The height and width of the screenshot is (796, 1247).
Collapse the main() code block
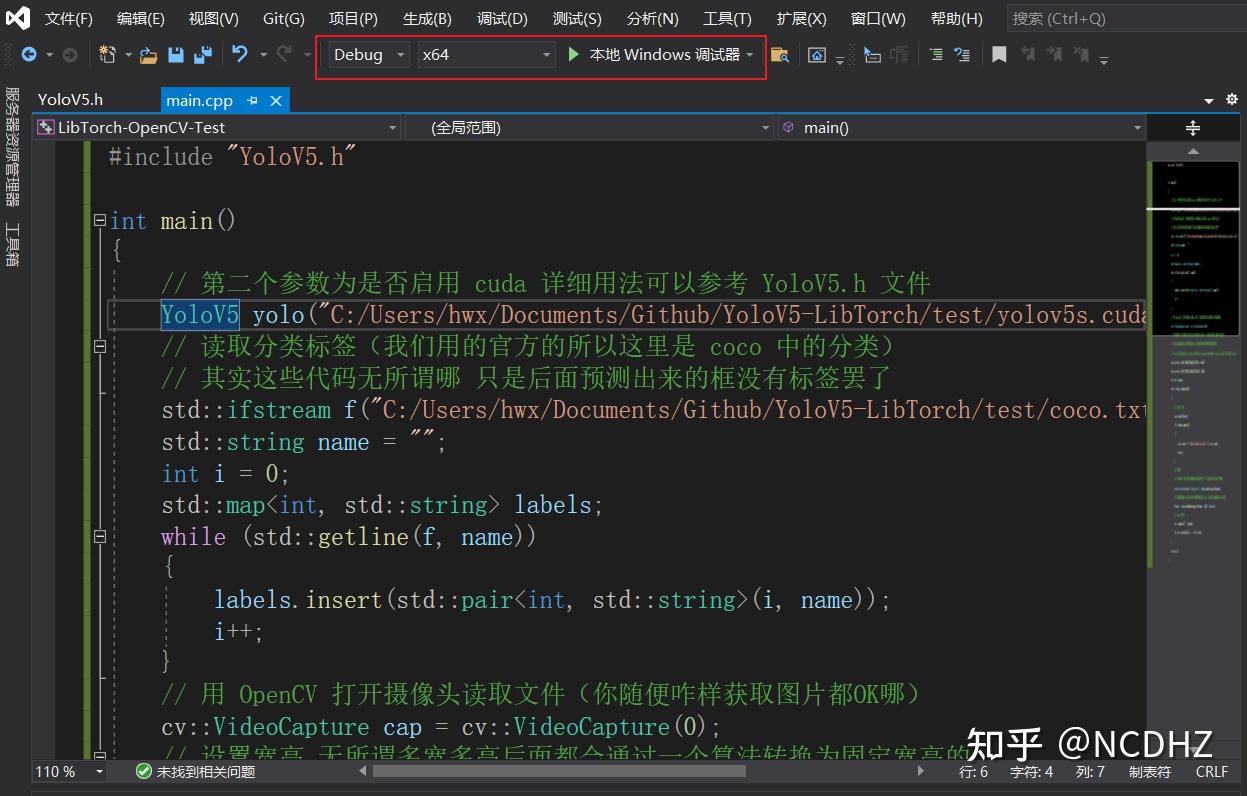99,221
